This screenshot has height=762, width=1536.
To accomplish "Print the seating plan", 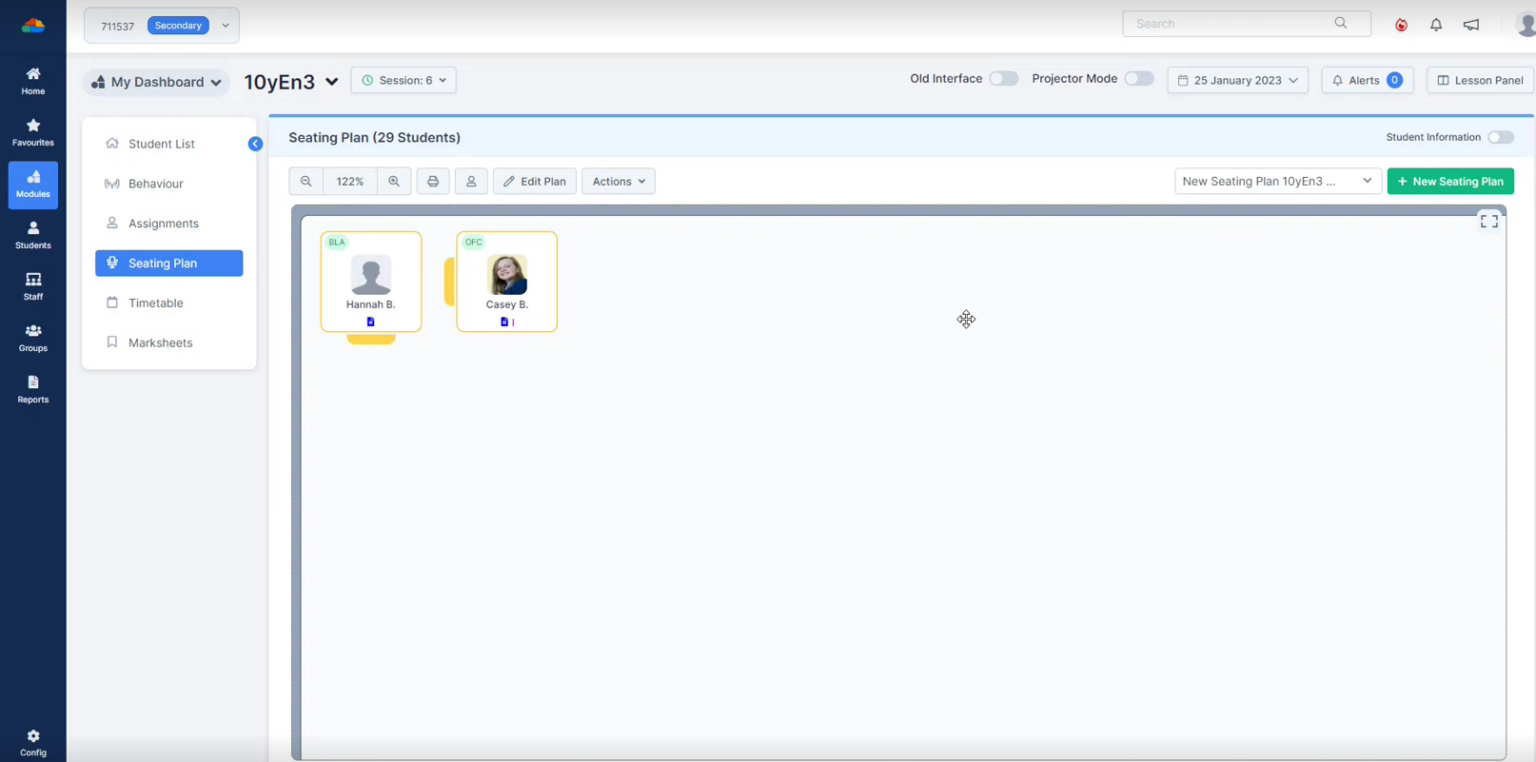I will [x=433, y=181].
